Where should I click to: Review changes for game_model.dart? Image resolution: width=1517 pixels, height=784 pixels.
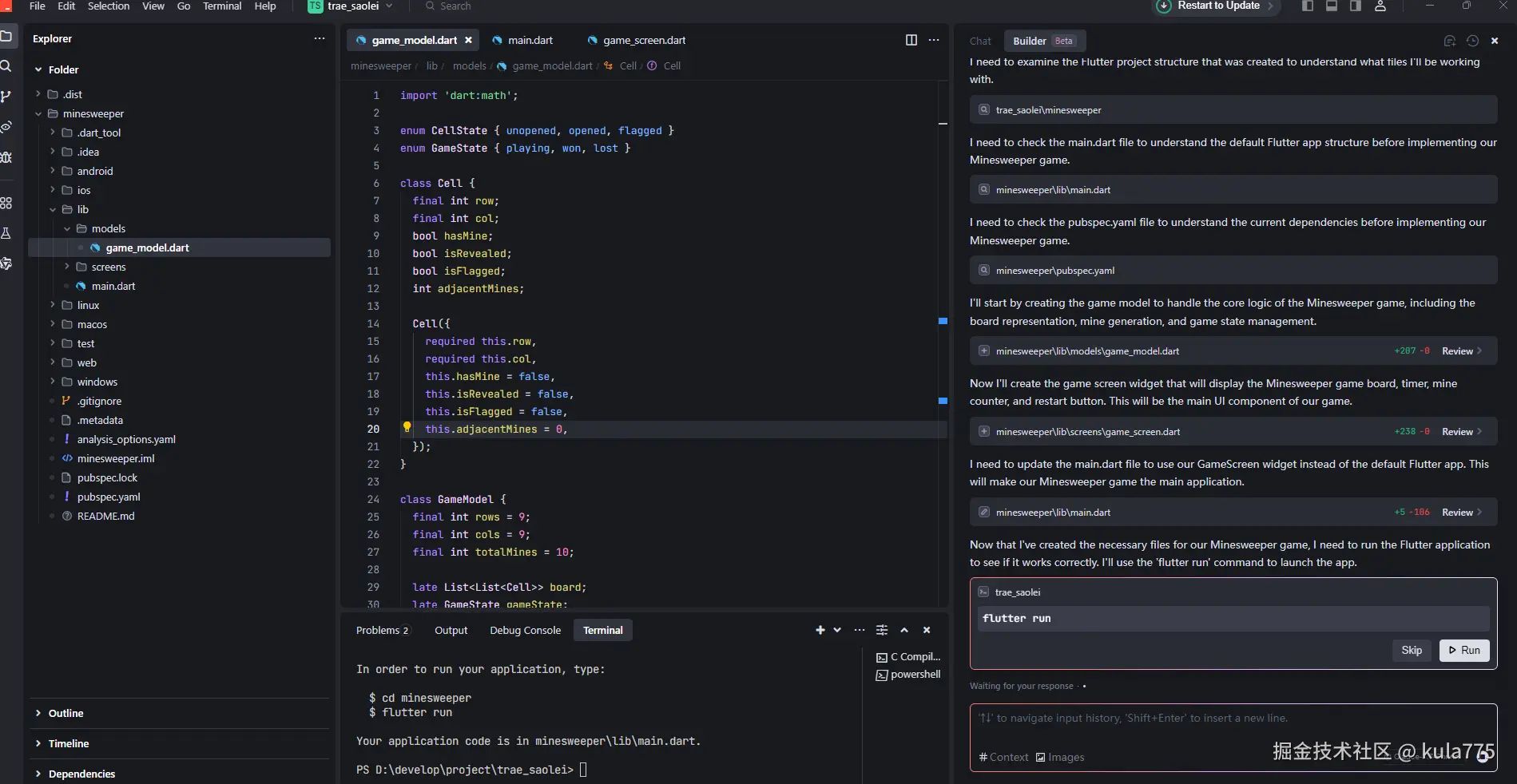click(x=1462, y=351)
